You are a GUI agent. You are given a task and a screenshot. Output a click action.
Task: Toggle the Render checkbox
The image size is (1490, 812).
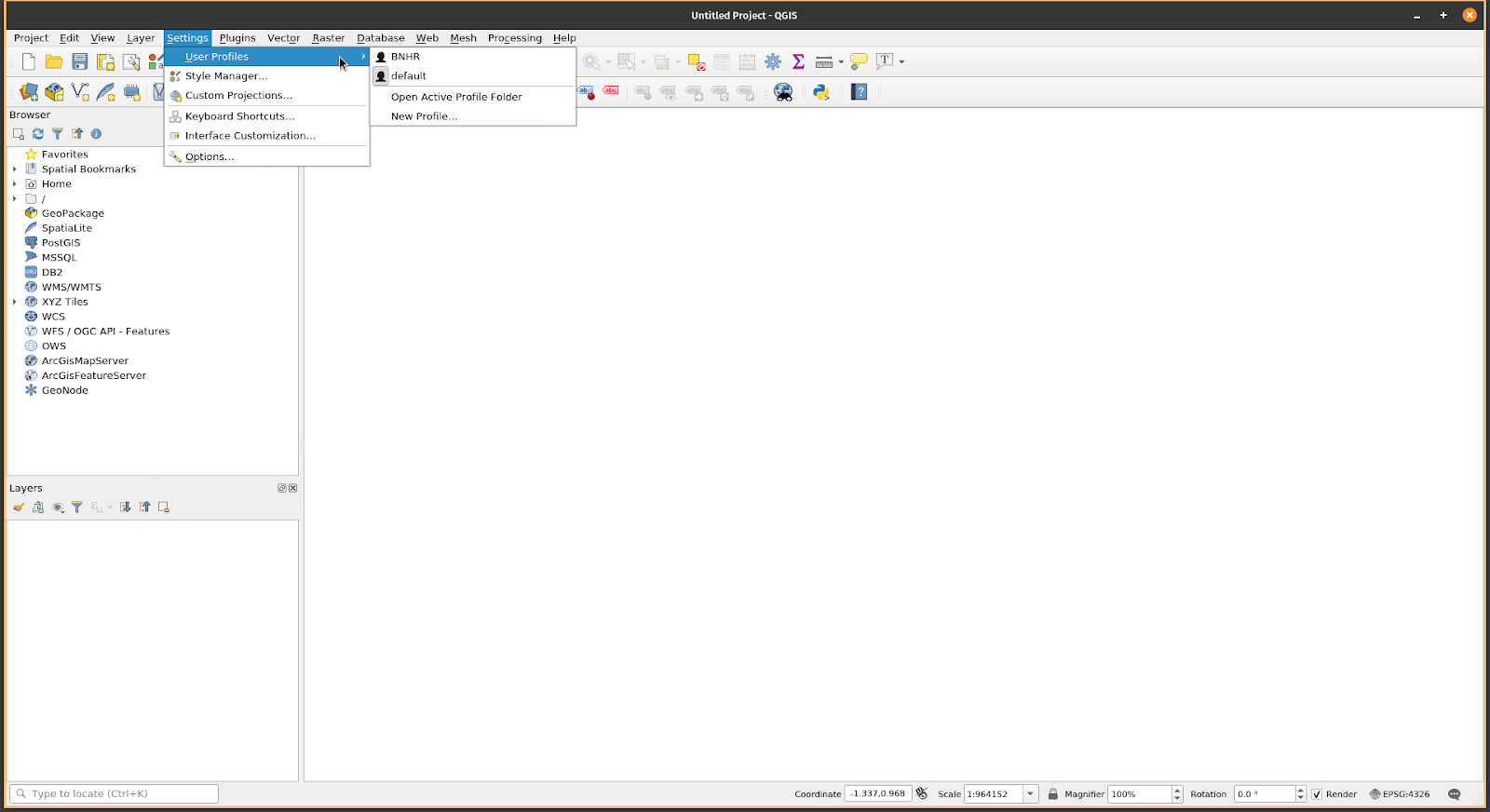[1317, 794]
